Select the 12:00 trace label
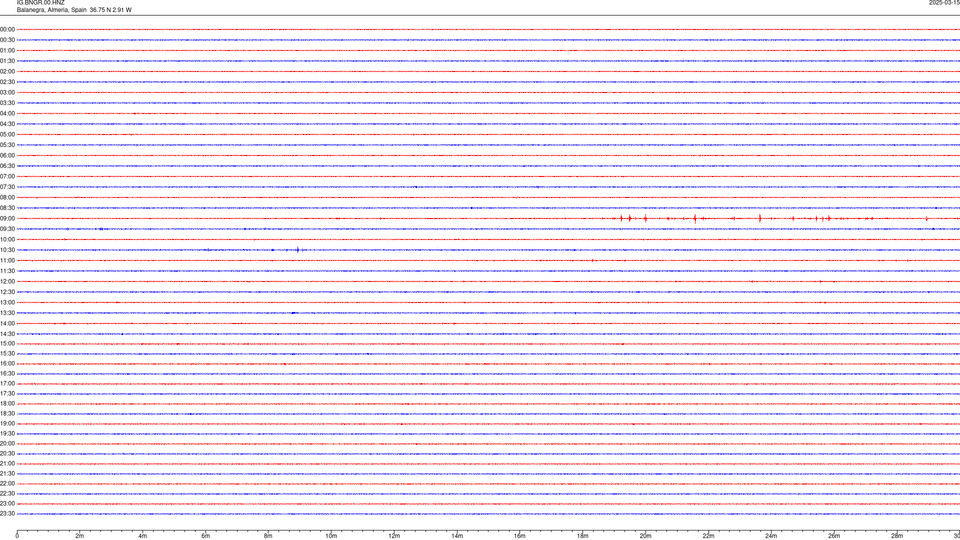Image resolution: width=960 pixels, height=540 pixels. click(x=7, y=282)
